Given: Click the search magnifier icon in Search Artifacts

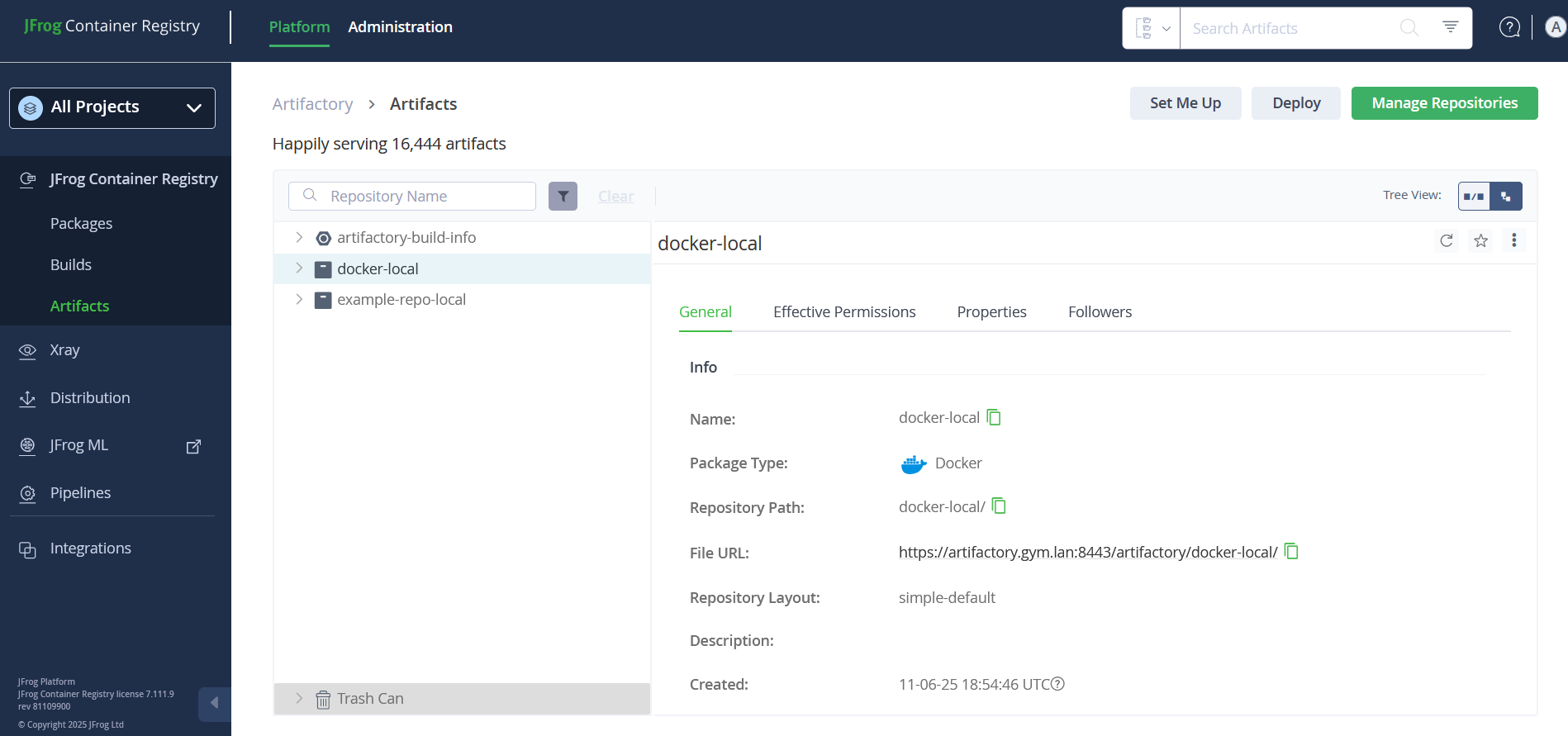Looking at the screenshot, I should 1409,28.
